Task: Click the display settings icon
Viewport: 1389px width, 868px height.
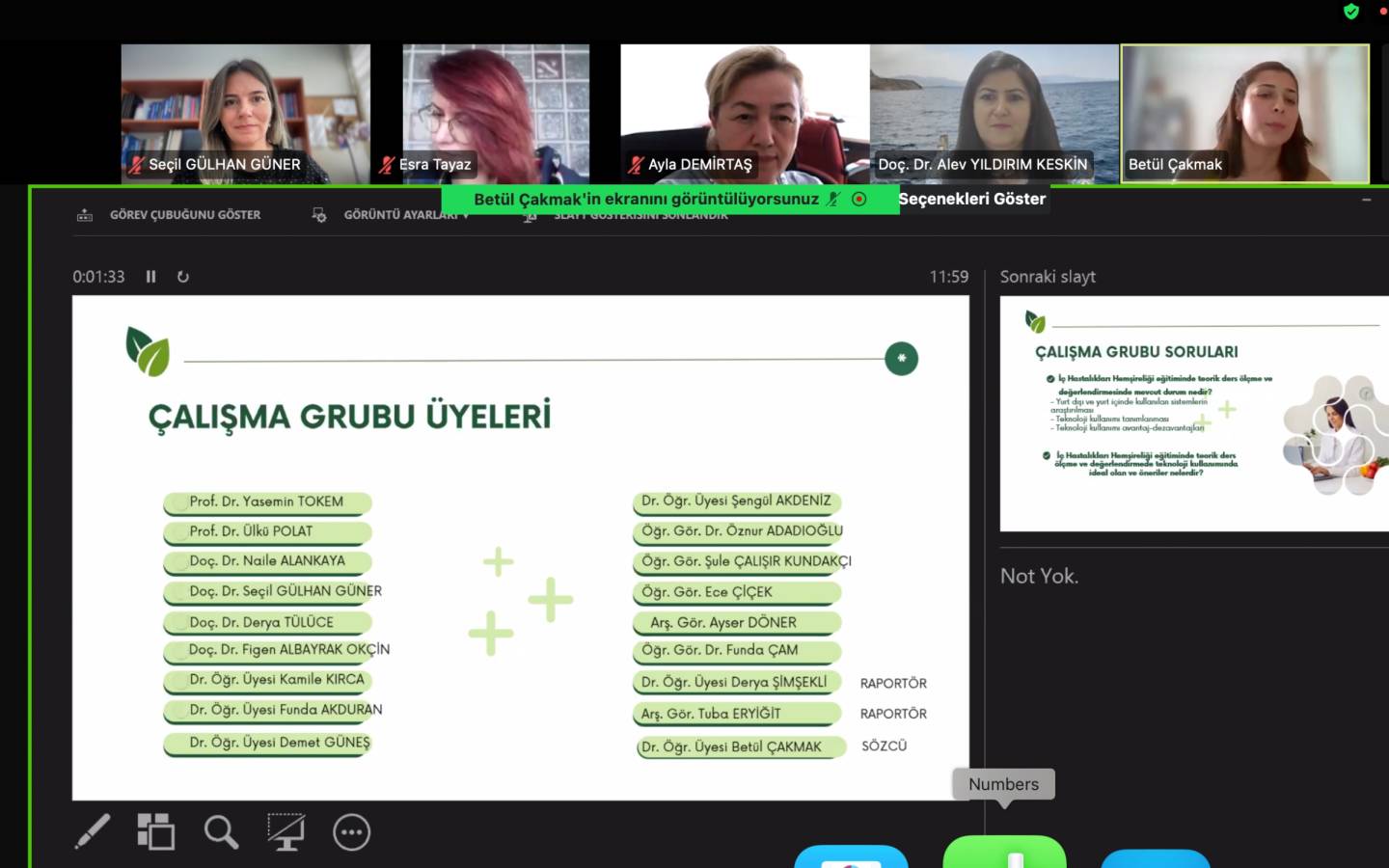Action: tap(318, 215)
